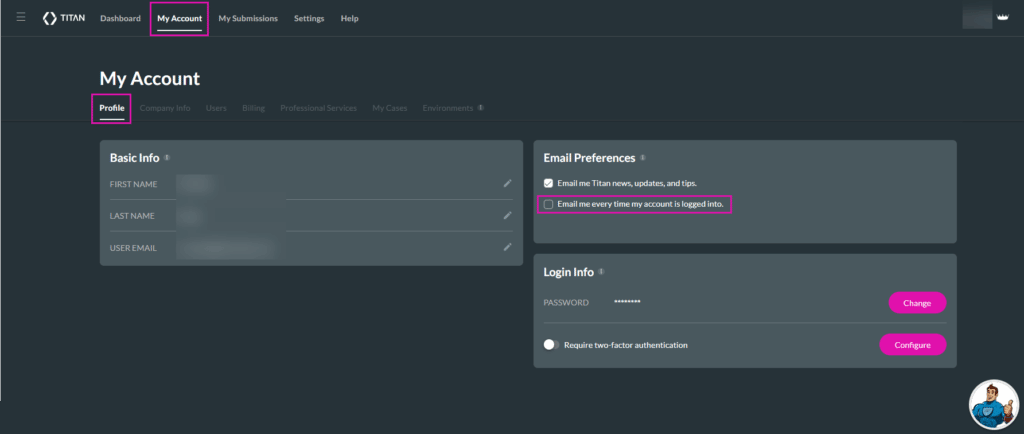This screenshot has height=434, width=1024.
Task: Open the superhero chat assistant
Action: (x=993, y=403)
